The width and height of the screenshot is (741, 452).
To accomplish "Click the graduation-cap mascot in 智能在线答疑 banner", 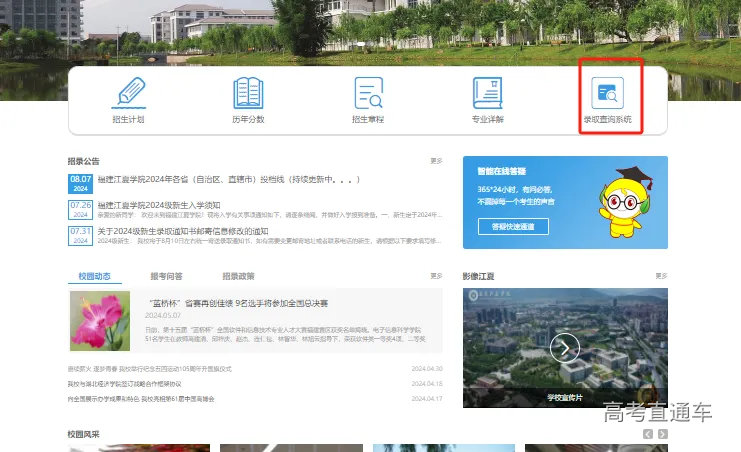I will point(625,202).
